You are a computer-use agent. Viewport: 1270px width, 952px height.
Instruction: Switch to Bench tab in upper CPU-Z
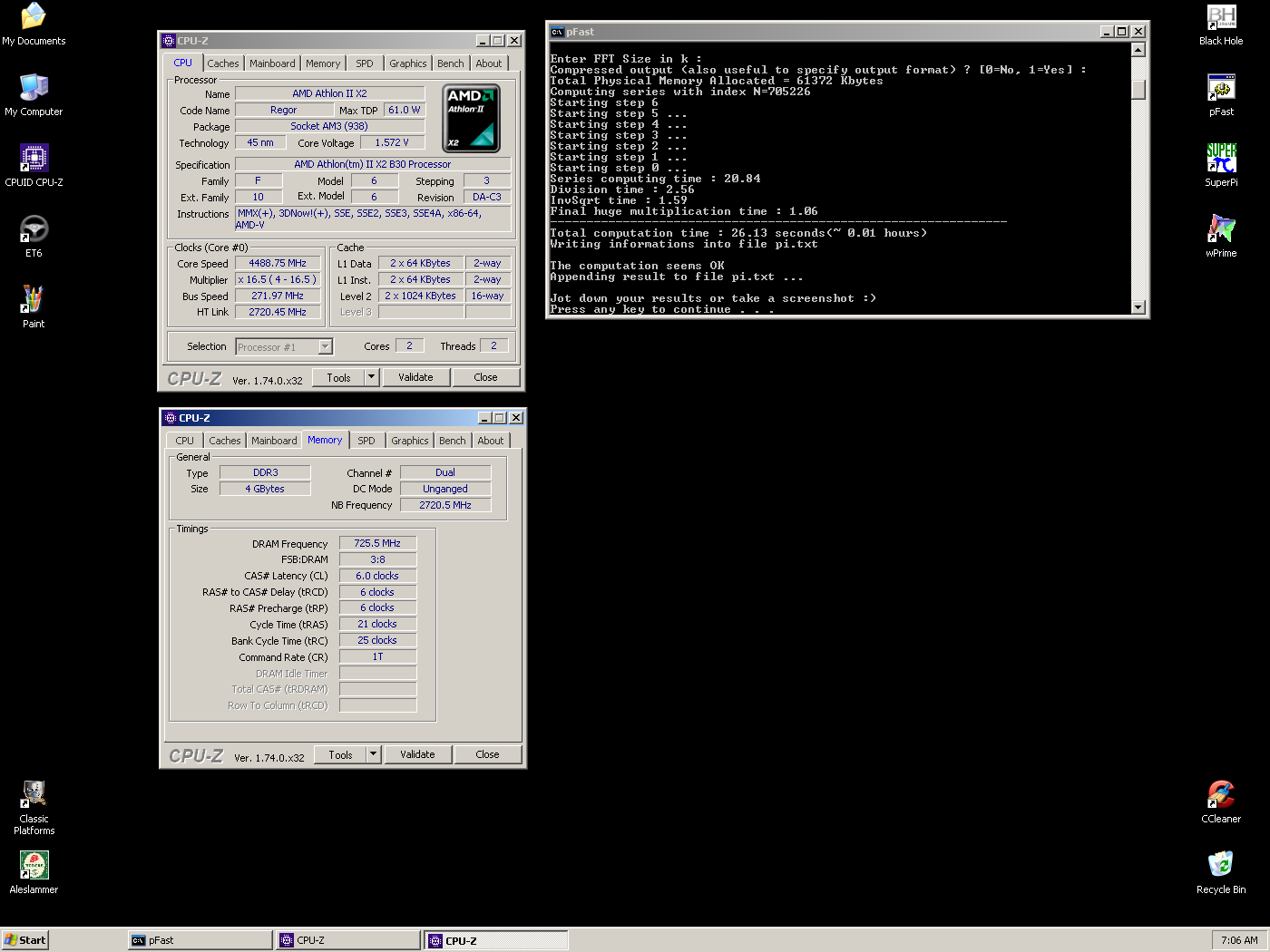click(x=451, y=63)
